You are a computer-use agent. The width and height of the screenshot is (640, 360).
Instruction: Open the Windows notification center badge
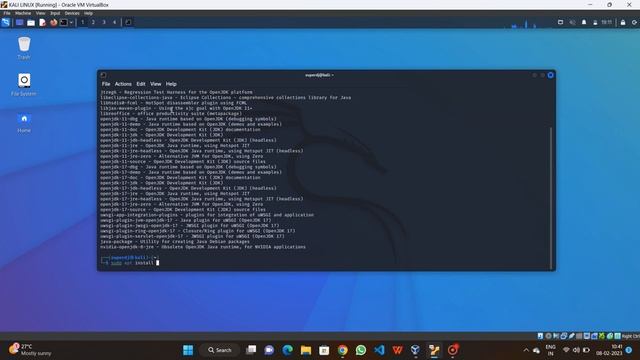[629, 350]
